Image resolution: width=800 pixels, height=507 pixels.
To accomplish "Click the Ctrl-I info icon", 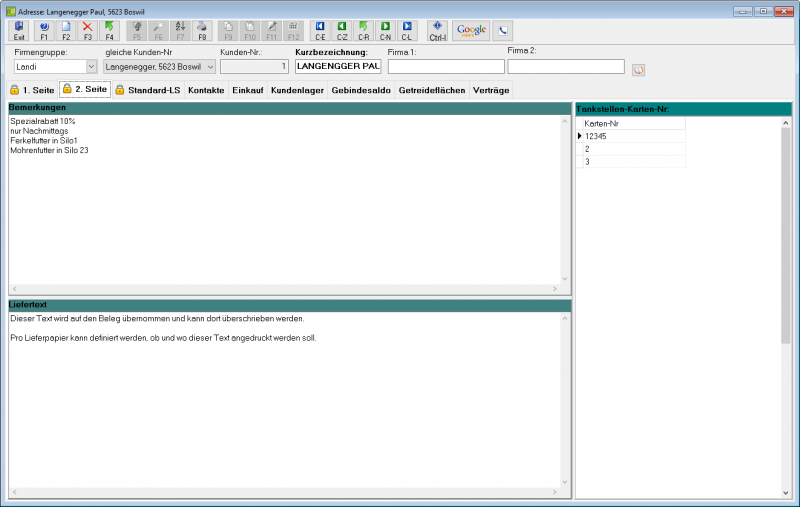I will (437, 31).
